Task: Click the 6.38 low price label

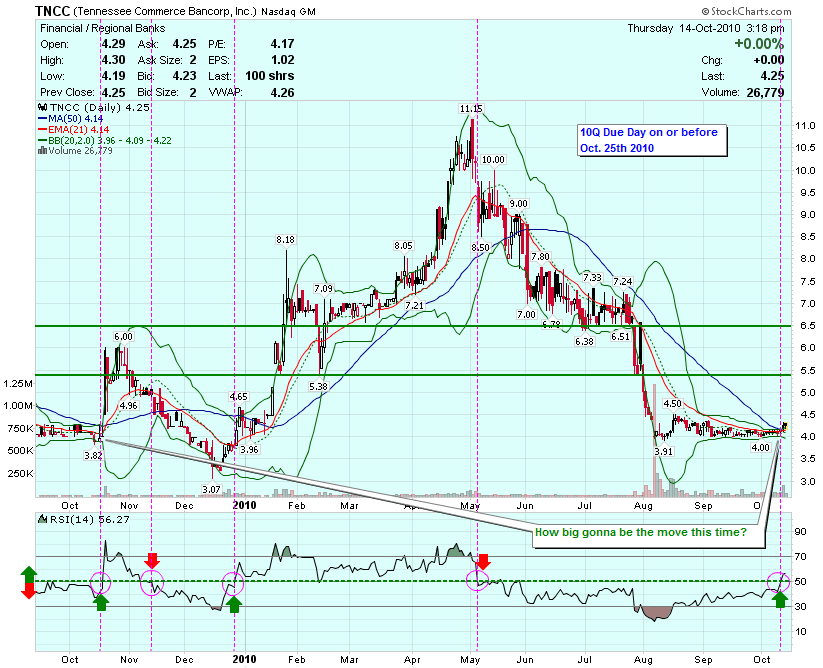Action: 584,342
